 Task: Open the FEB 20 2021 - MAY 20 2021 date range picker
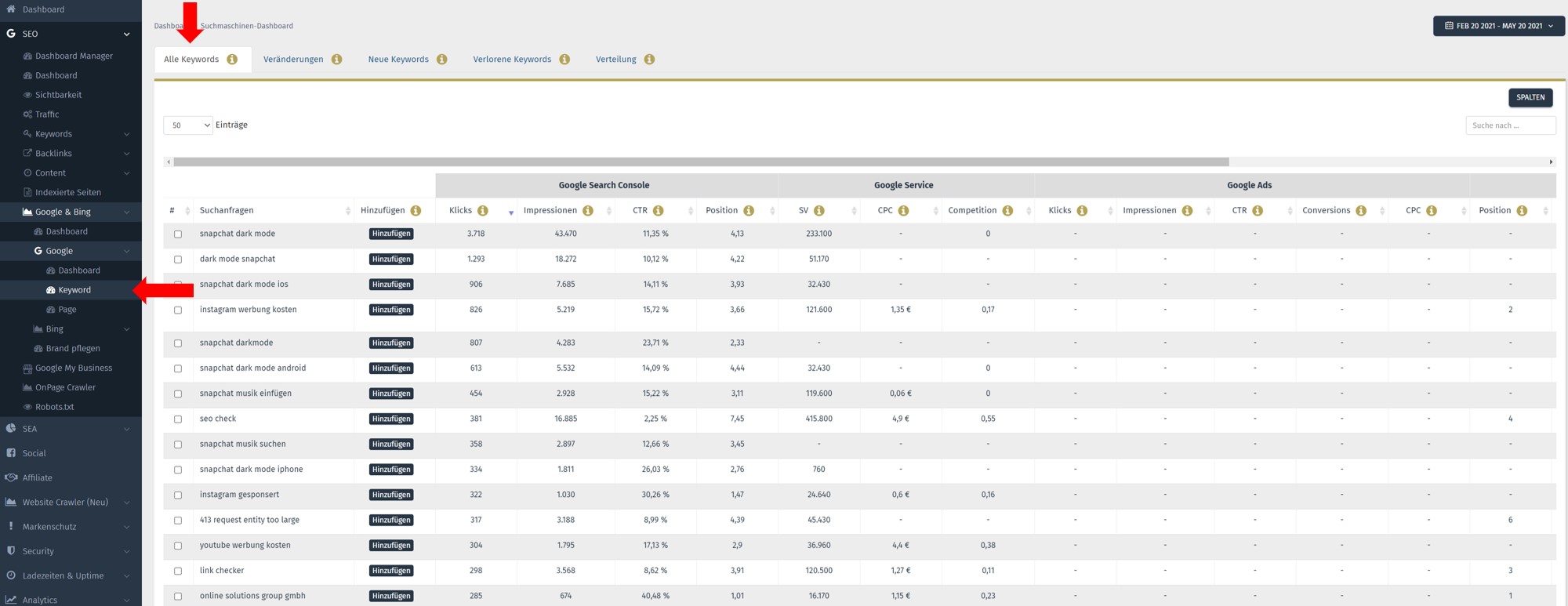[x=1499, y=26]
